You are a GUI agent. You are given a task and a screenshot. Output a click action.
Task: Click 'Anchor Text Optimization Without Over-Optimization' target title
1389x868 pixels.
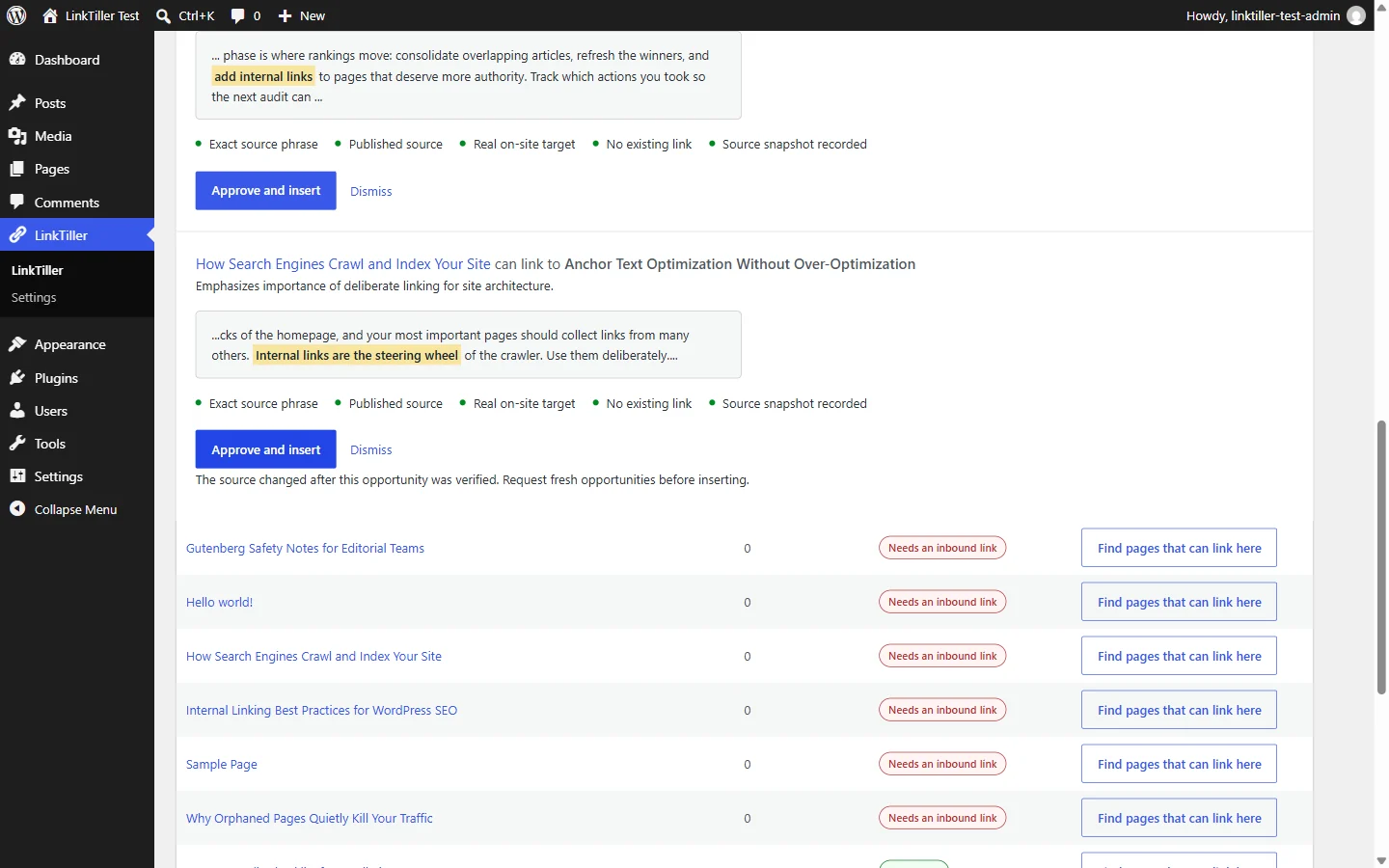tap(740, 264)
